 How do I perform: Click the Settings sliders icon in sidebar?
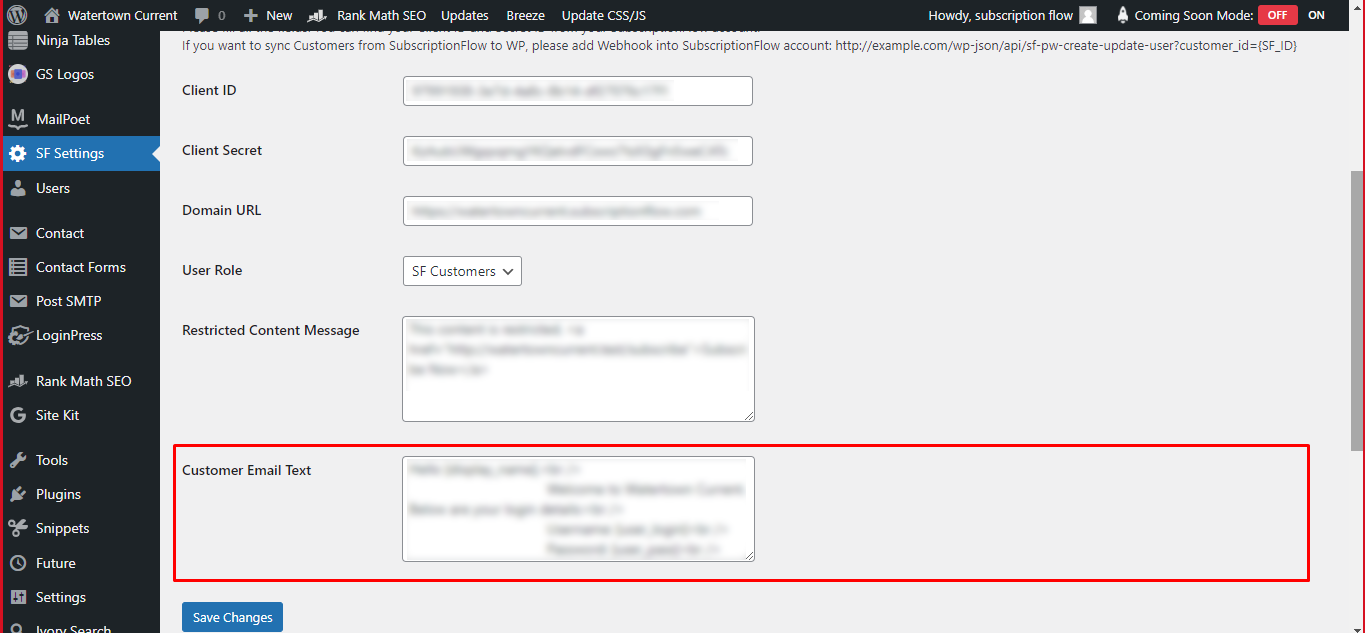click(x=17, y=597)
